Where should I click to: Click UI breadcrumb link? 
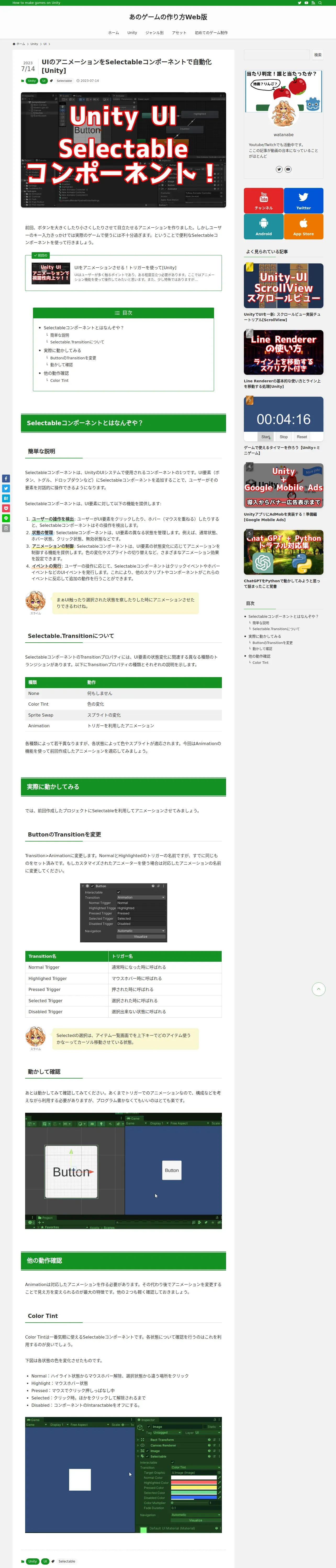pyautogui.click(x=45, y=44)
